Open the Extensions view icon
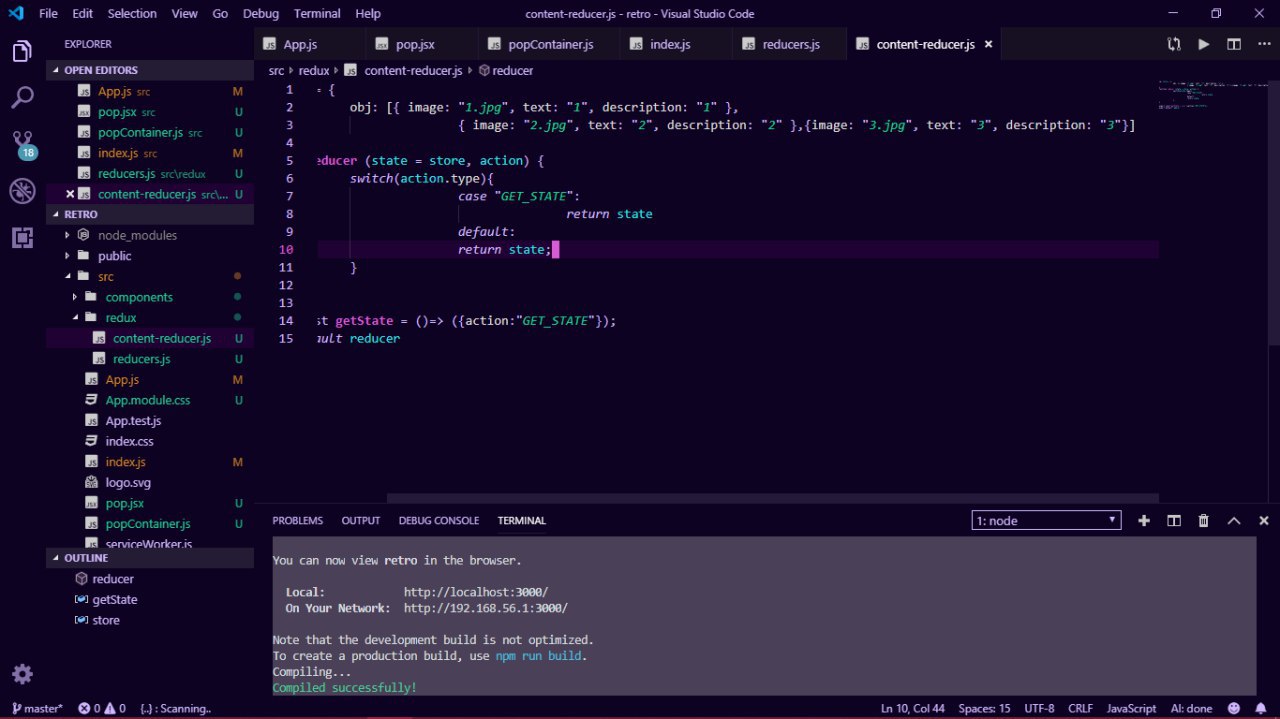The height and width of the screenshot is (719, 1280). 22,238
